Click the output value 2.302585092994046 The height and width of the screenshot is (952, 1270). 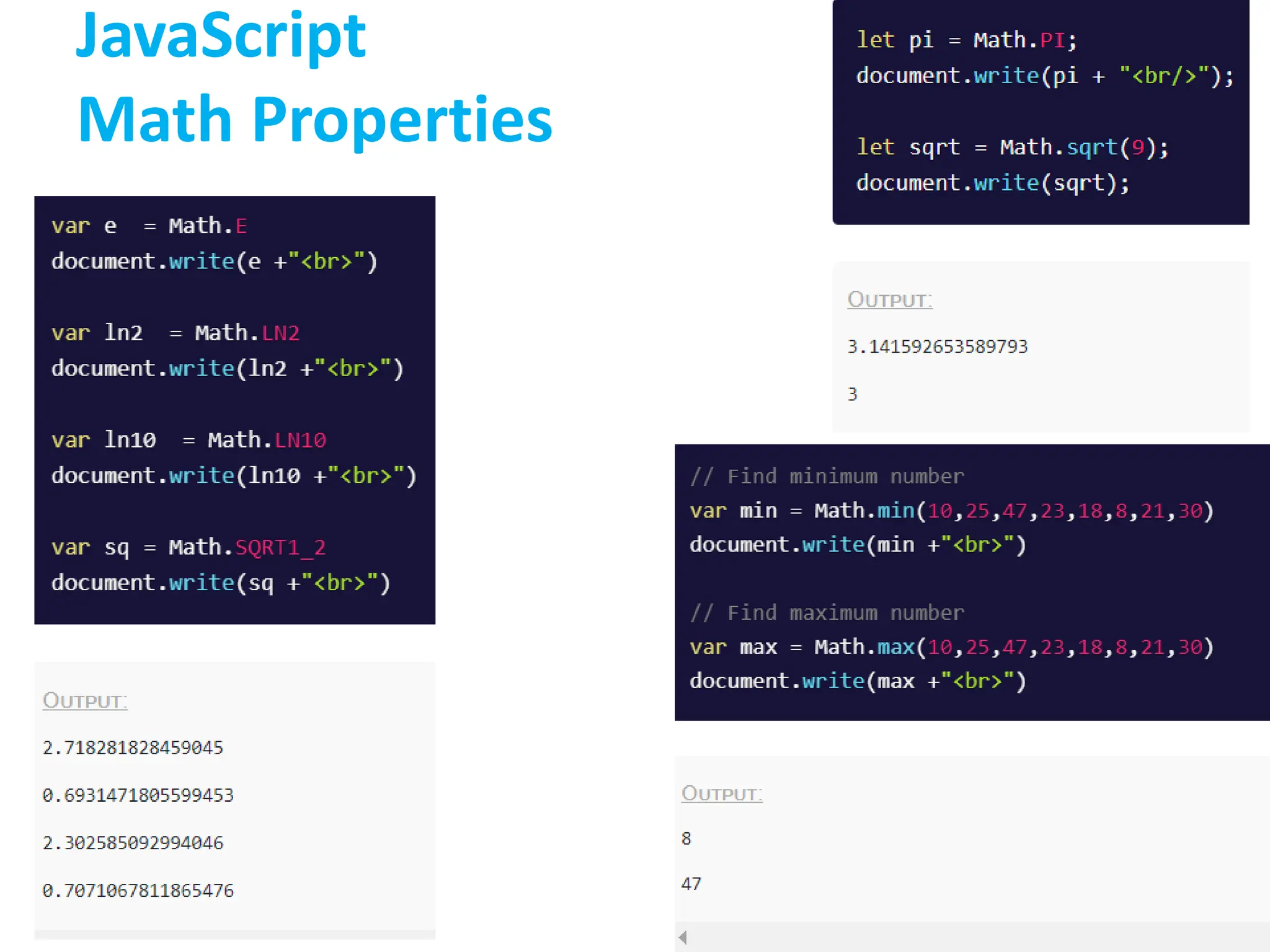[x=133, y=843]
